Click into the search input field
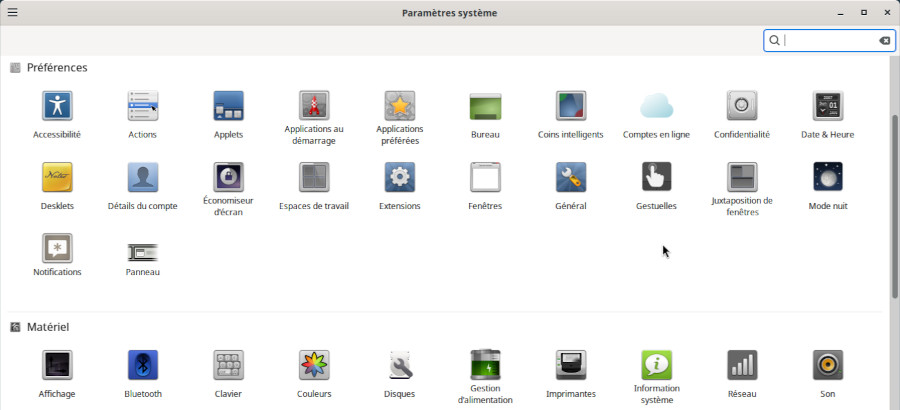This screenshot has height=410, width=900. 829,40
